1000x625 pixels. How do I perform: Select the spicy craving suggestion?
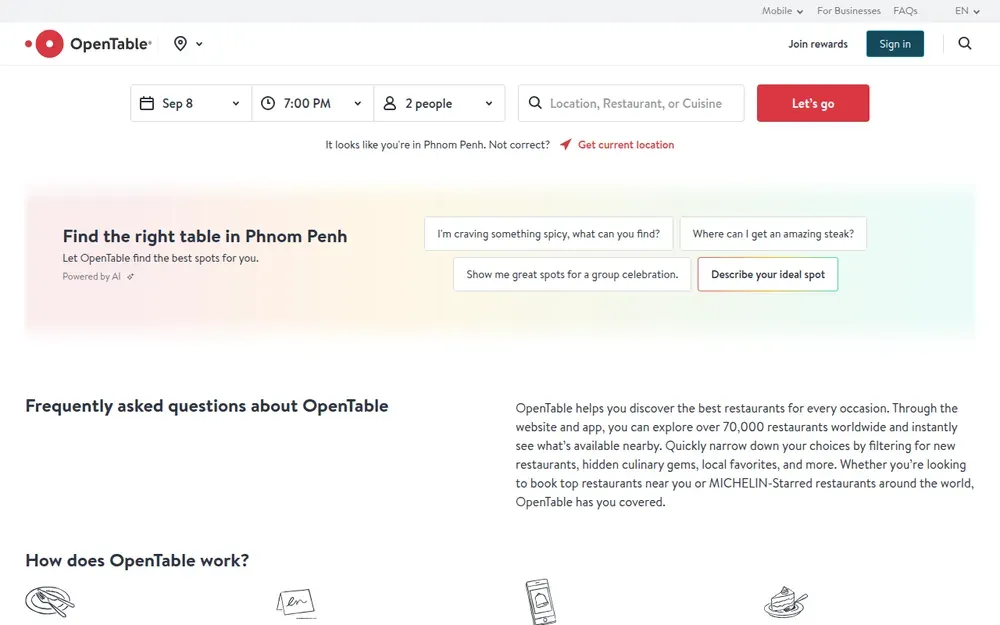click(x=548, y=234)
